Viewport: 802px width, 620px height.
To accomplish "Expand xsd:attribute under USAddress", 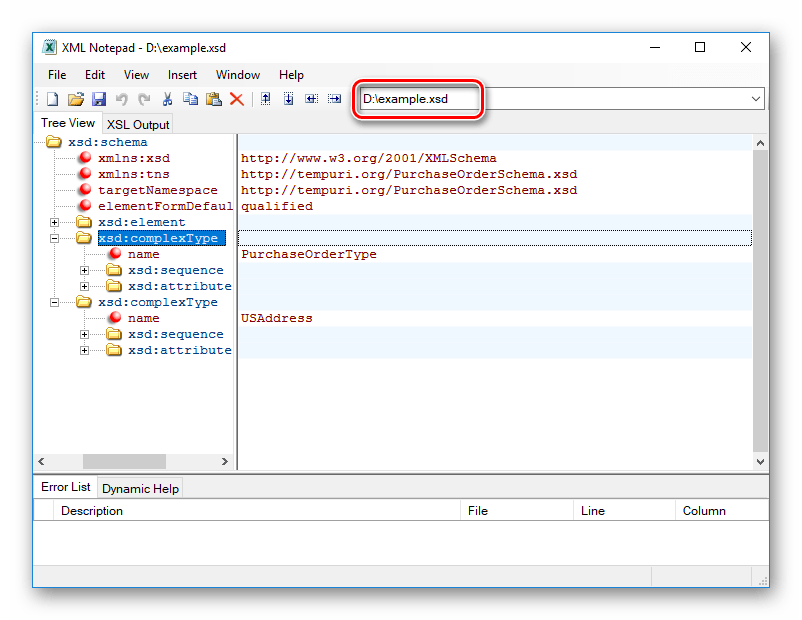I will 84,350.
